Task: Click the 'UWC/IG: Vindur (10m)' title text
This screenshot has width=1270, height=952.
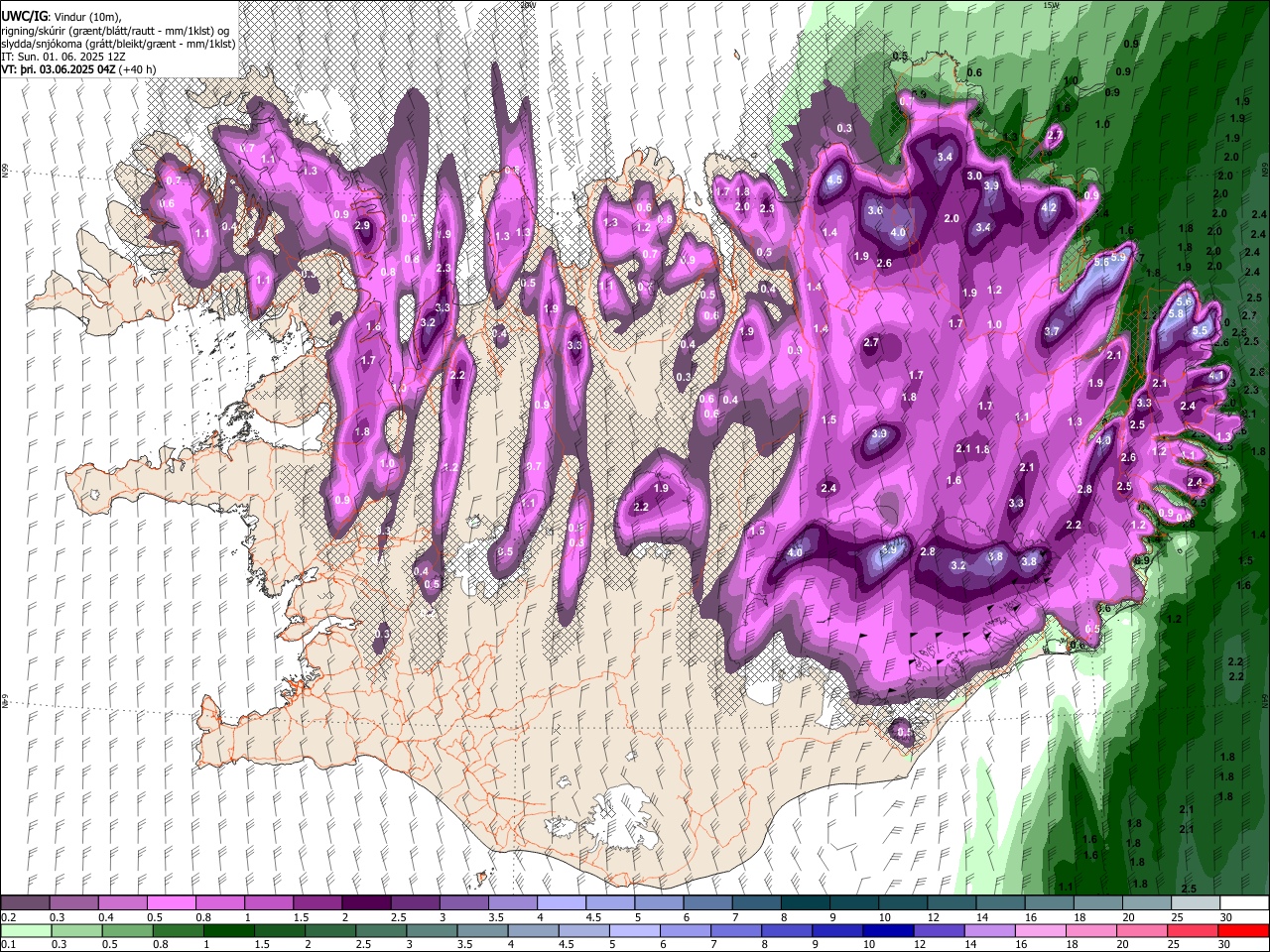Action: (62, 17)
